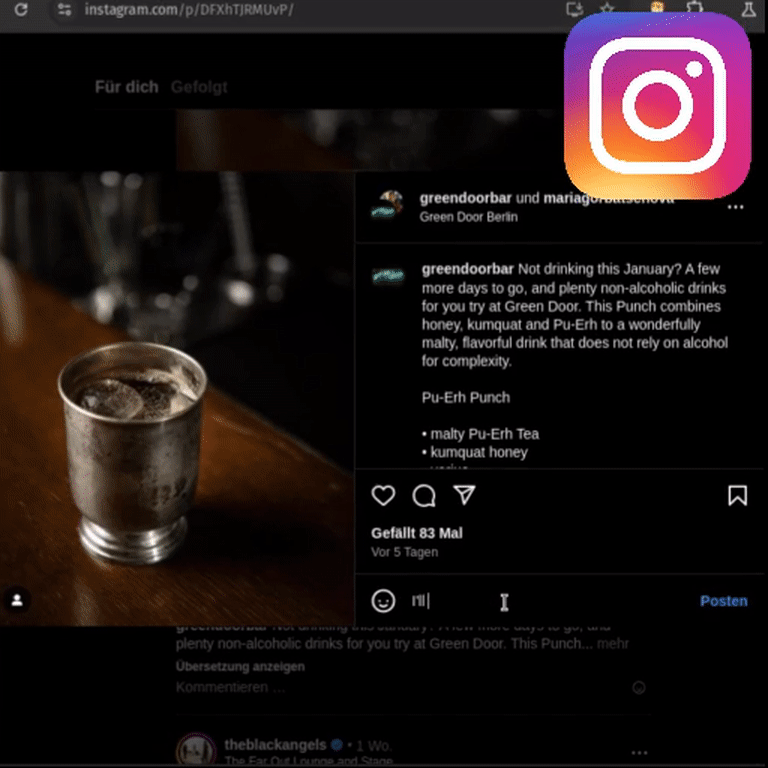Open theblackangels username link
This screenshot has width=768, height=768.
click(275, 745)
